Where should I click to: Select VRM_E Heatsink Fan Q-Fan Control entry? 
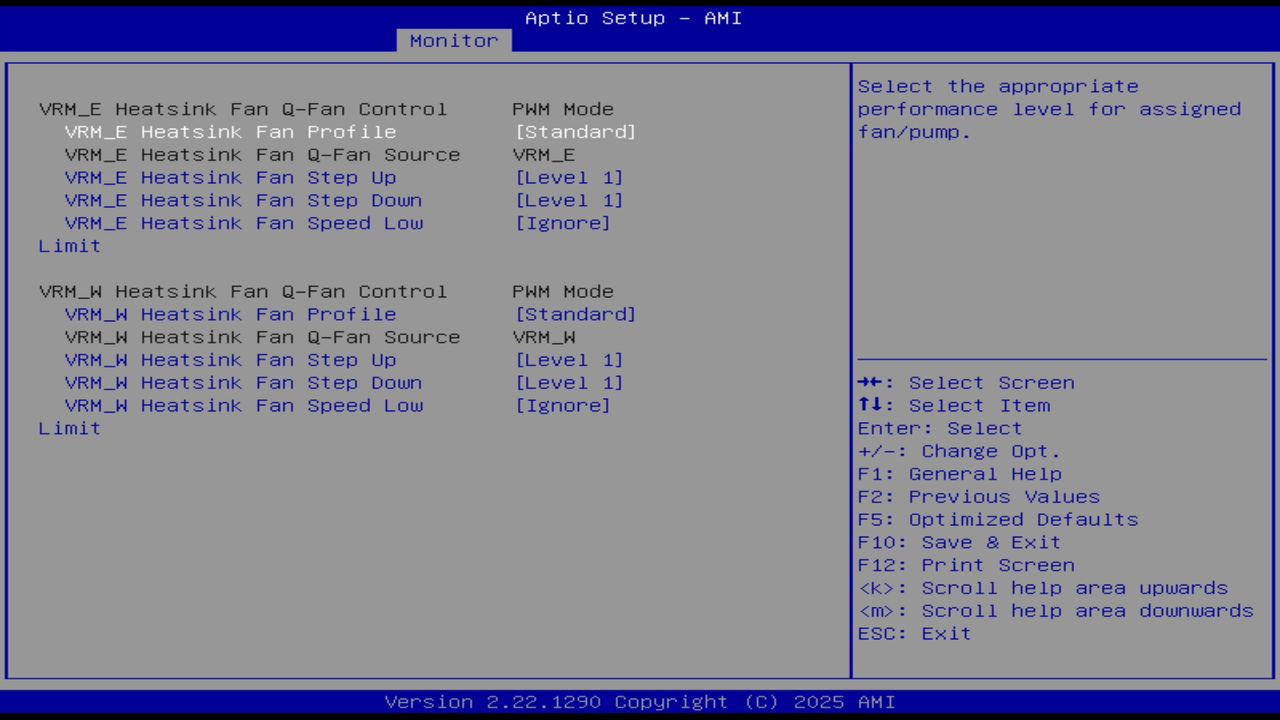click(x=242, y=108)
